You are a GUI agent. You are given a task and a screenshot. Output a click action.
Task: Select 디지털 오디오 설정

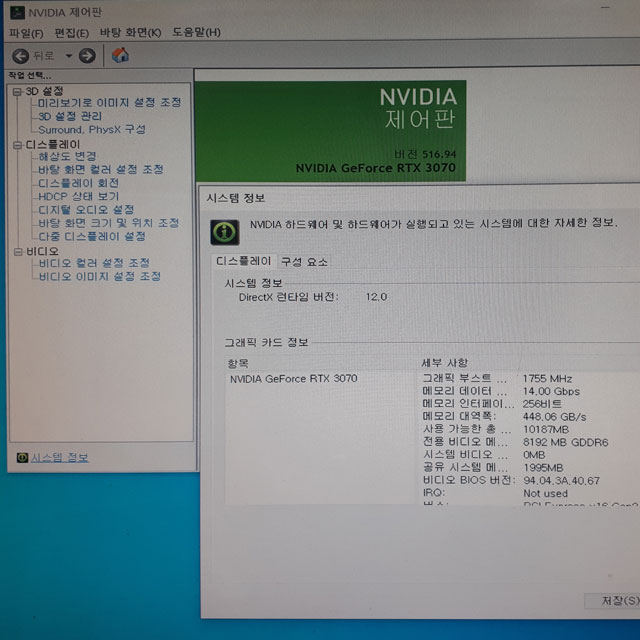pyautogui.click(x=86, y=210)
